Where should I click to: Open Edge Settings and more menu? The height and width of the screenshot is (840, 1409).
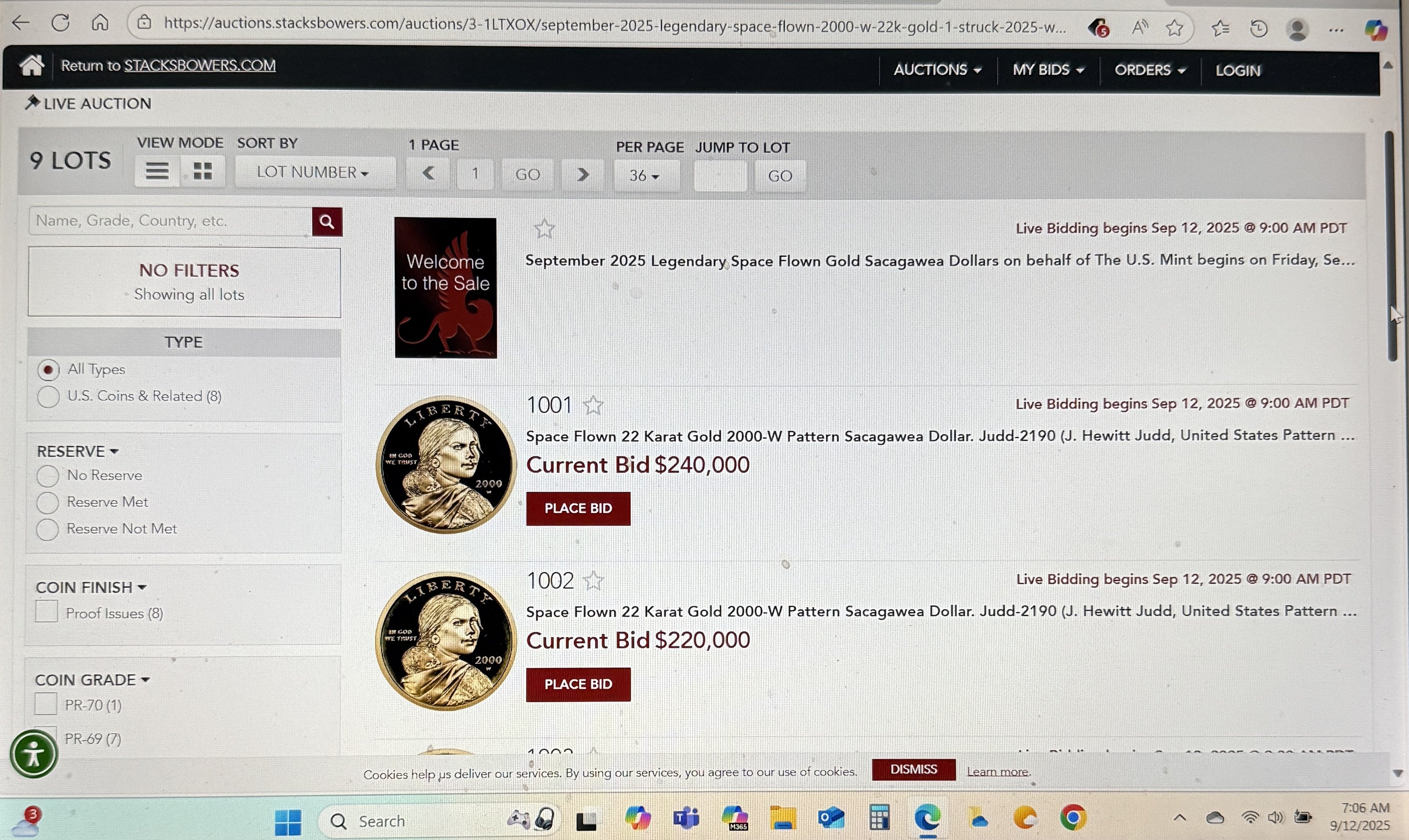[1336, 31]
